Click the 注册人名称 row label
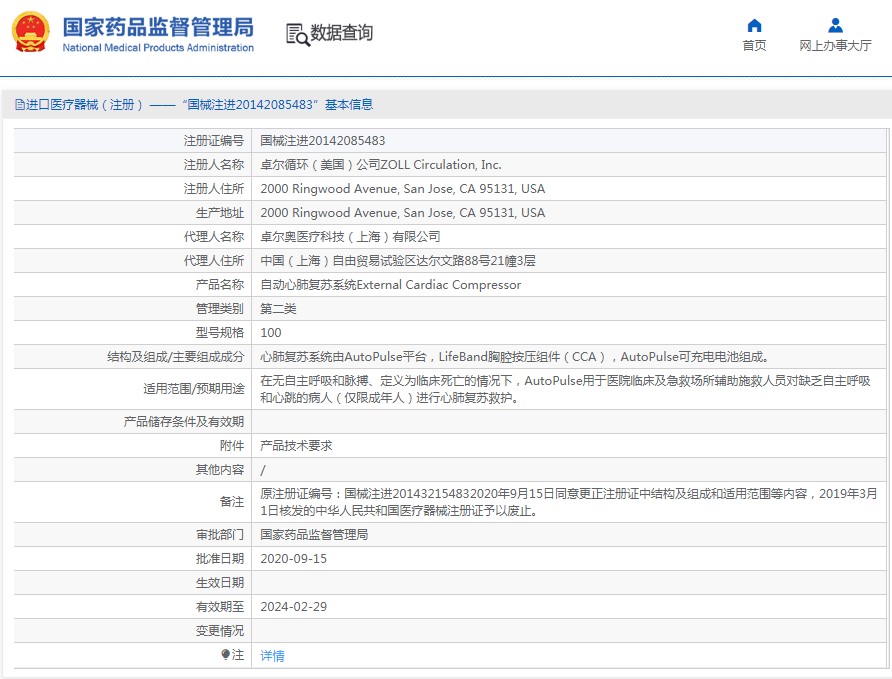The height and width of the screenshot is (679, 892). tap(214, 165)
